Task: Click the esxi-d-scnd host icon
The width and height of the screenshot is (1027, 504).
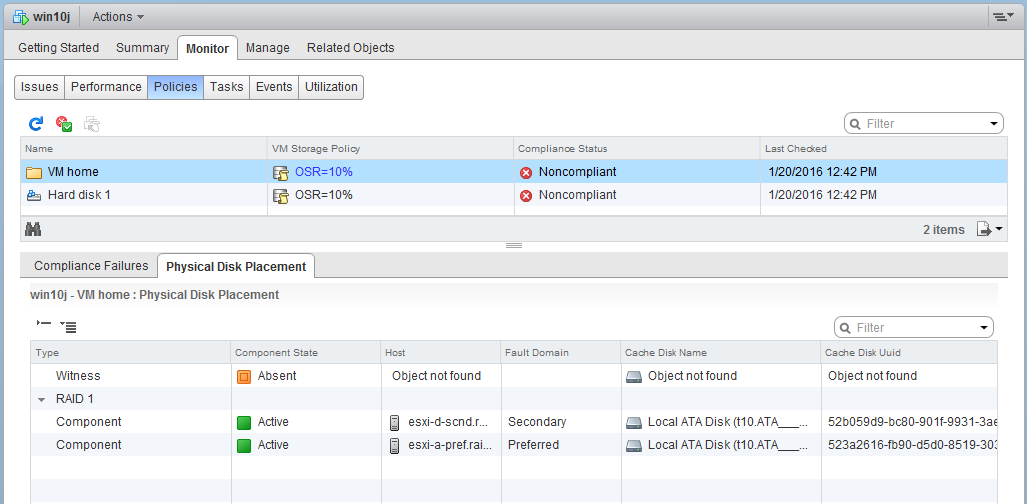Action: (x=396, y=422)
